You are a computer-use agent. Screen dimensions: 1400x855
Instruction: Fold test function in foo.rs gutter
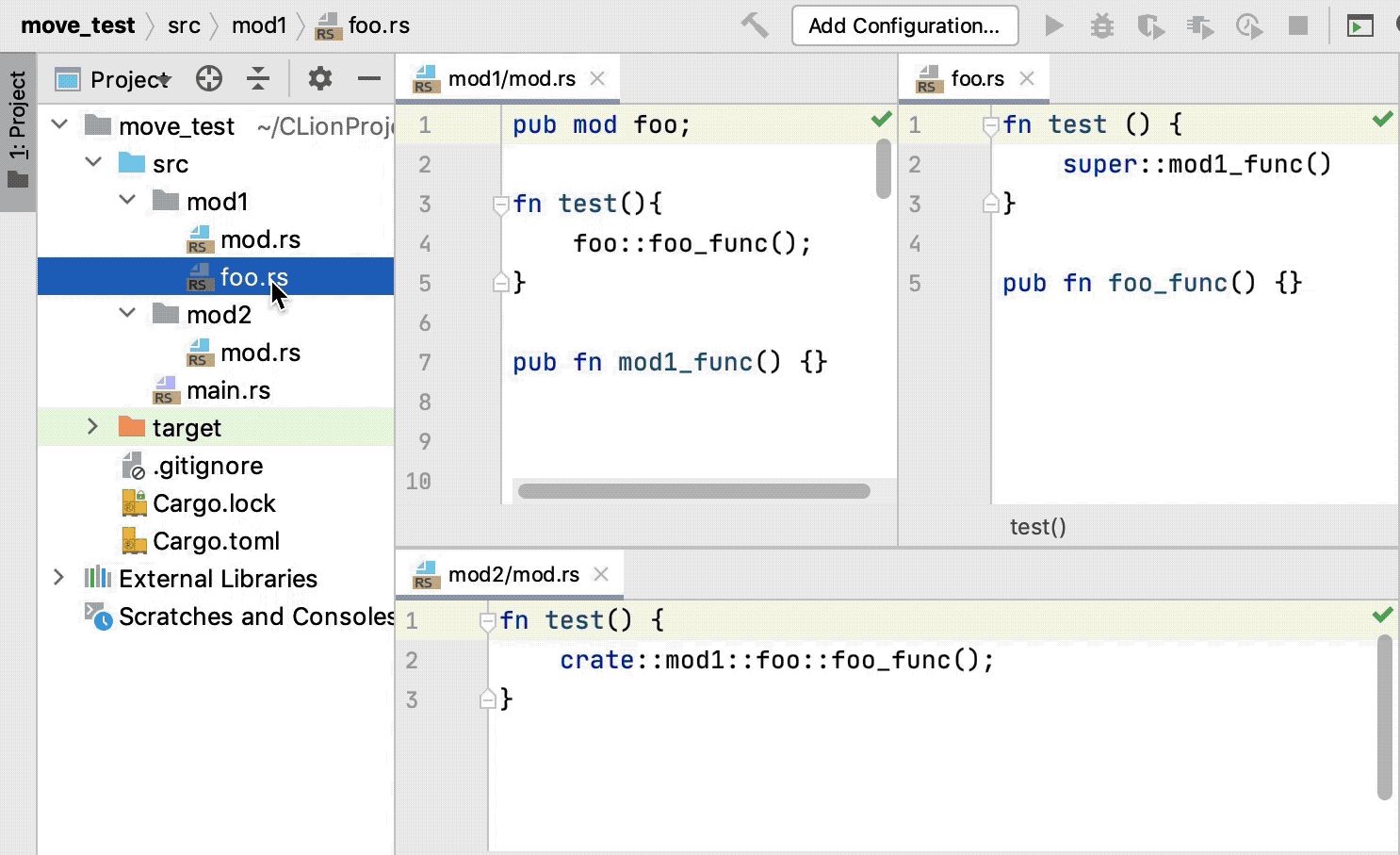click(x=990, y=125)
